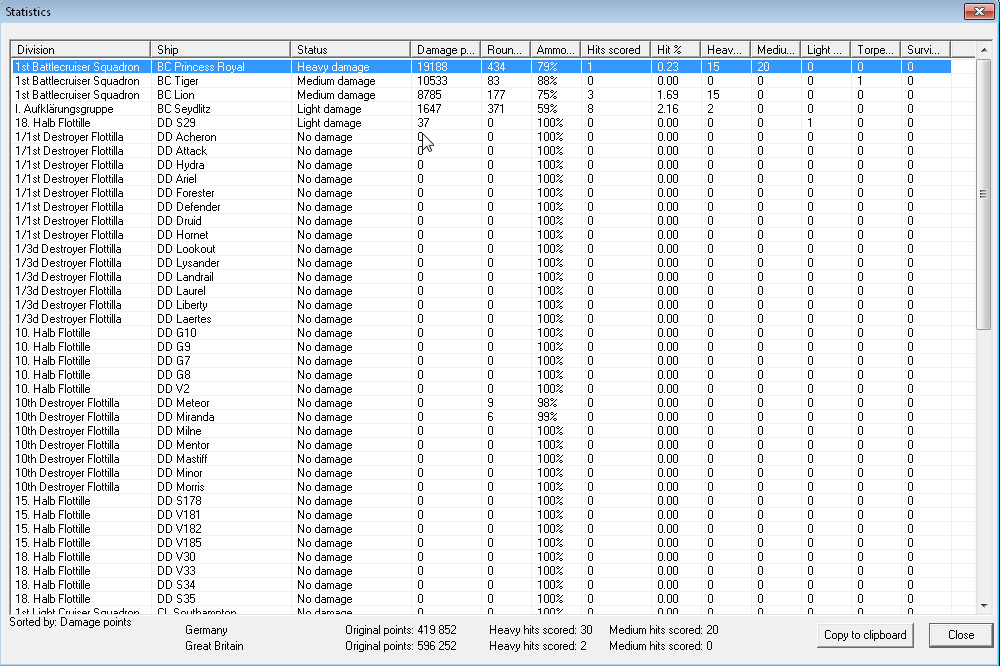Sort by Hits scored column header

[614, 49]
